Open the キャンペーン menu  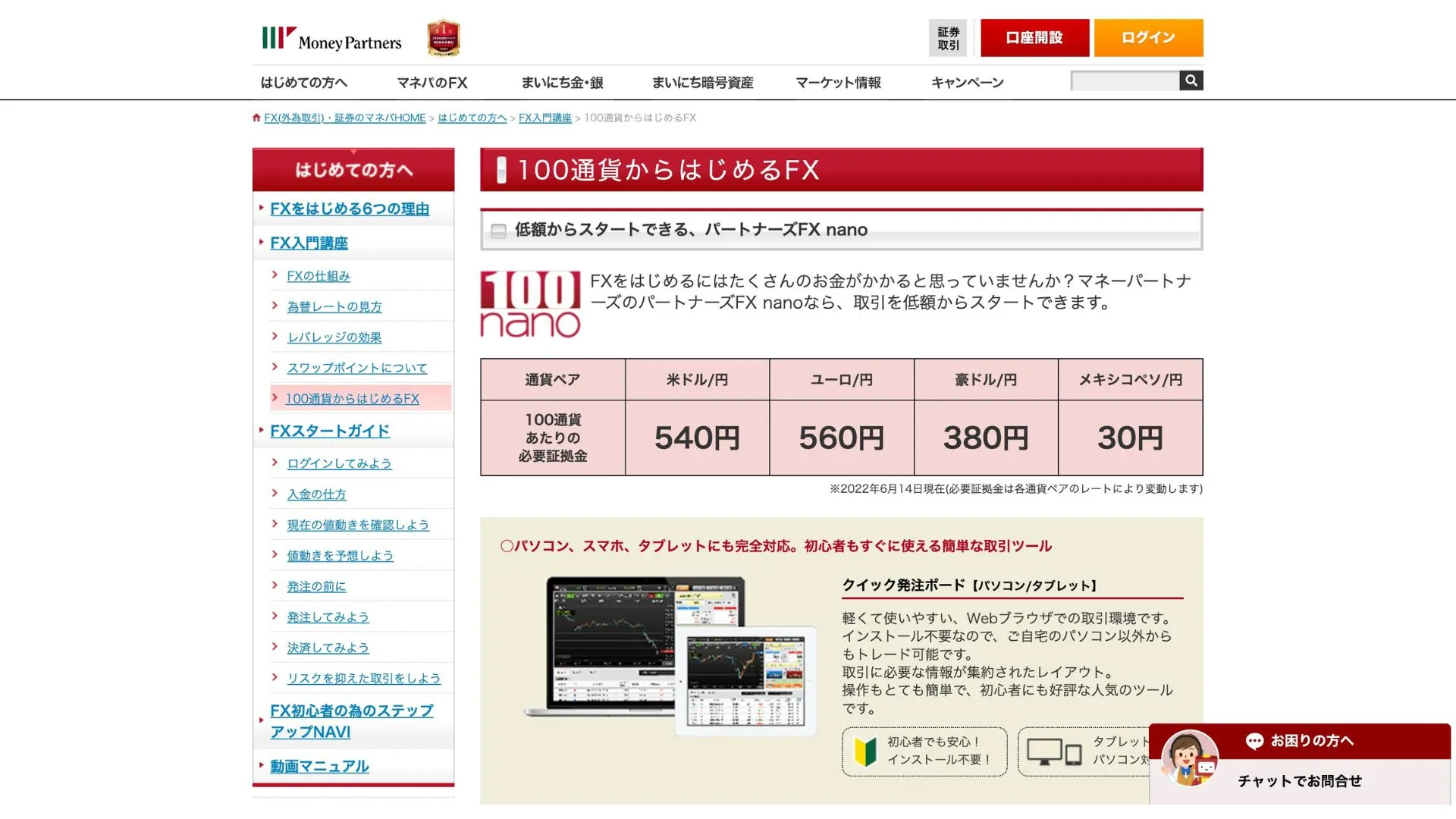point(968,83)
